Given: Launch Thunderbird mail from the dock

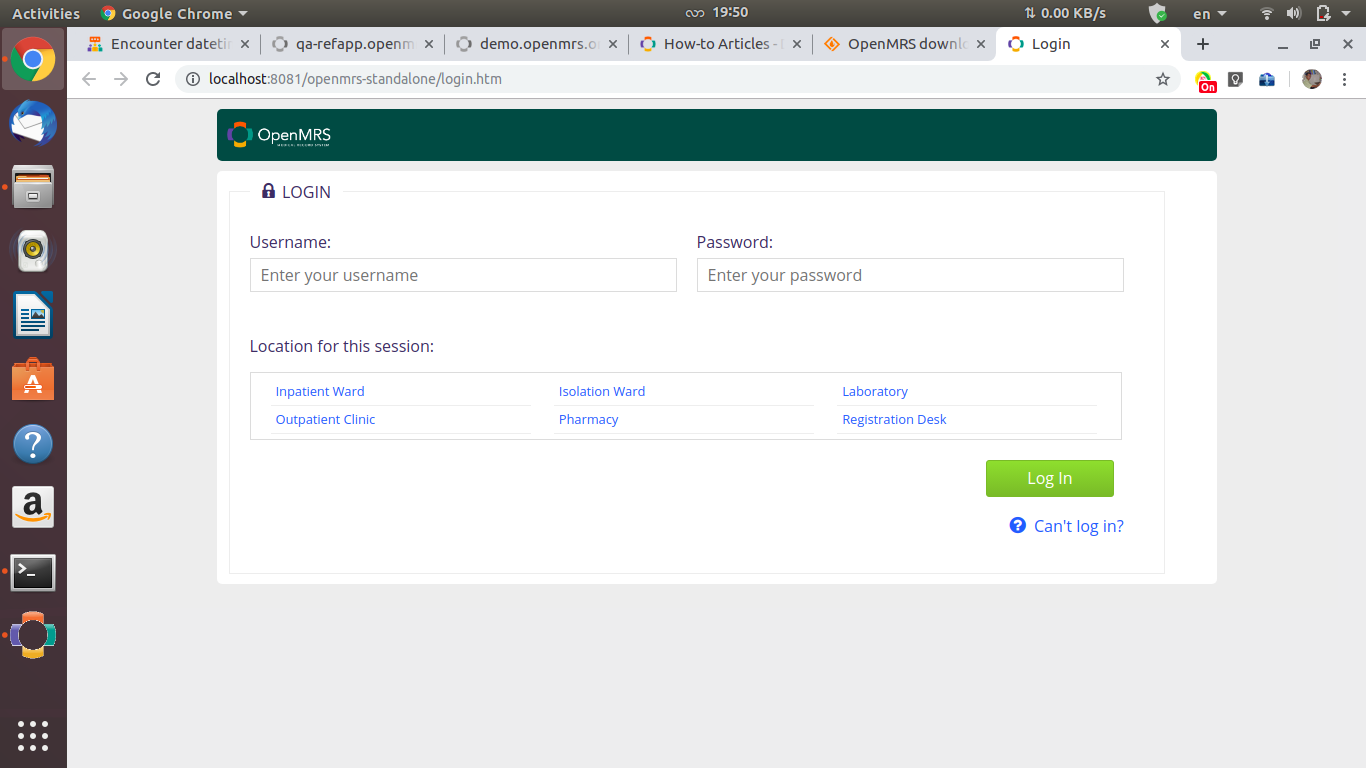Looking at the screenshot, I should coord(33,124).
